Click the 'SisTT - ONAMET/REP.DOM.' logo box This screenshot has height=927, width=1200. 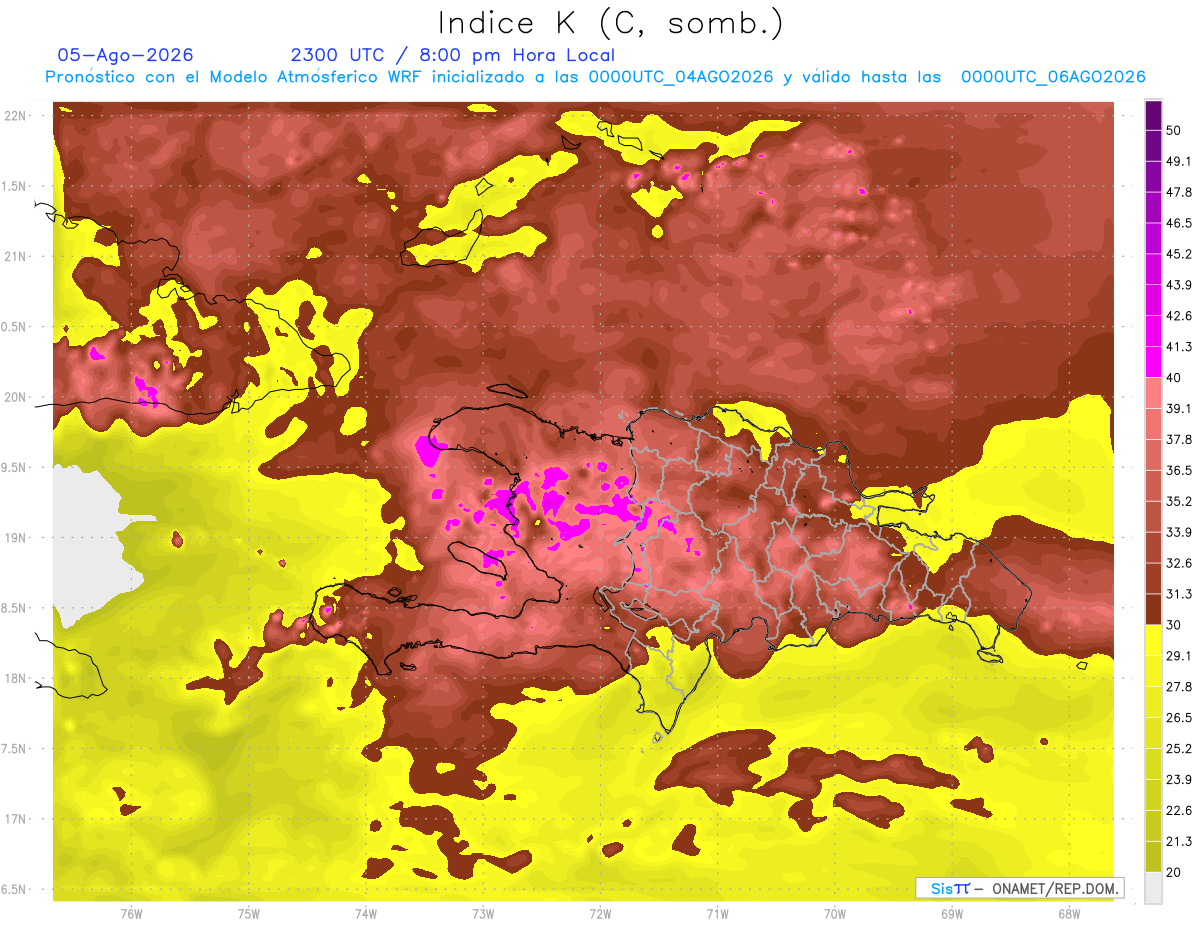(1019, 888)
